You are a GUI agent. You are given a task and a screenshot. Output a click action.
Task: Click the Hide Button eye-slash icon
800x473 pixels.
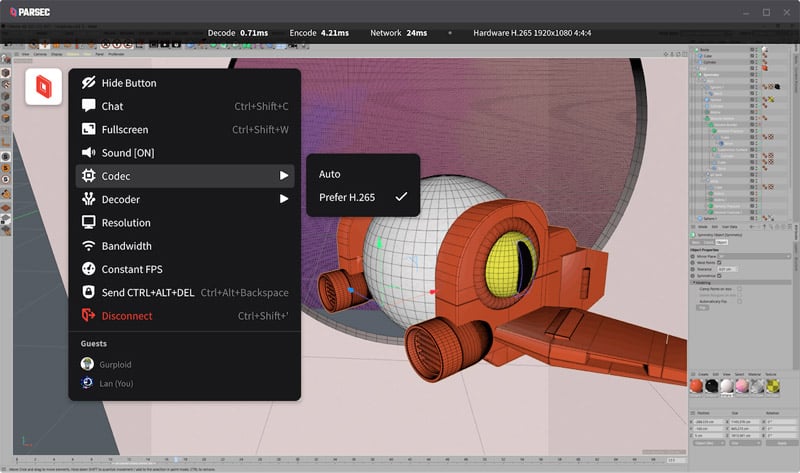point(88,83)
